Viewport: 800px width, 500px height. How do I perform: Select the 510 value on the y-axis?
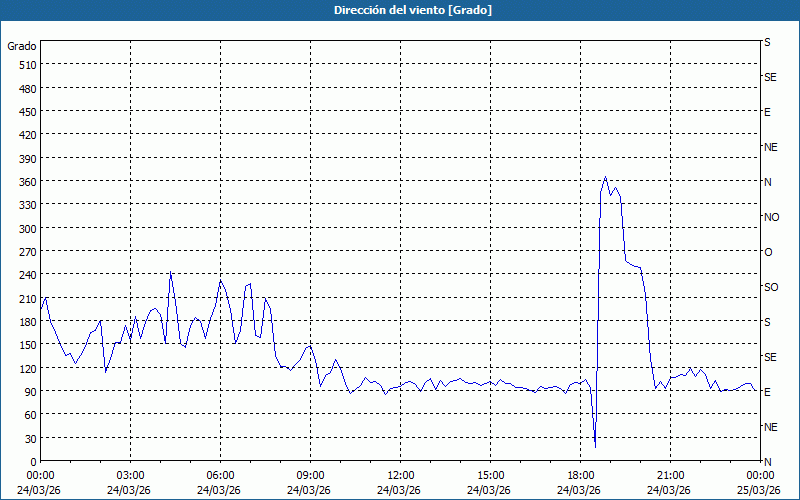click(24, 65)
